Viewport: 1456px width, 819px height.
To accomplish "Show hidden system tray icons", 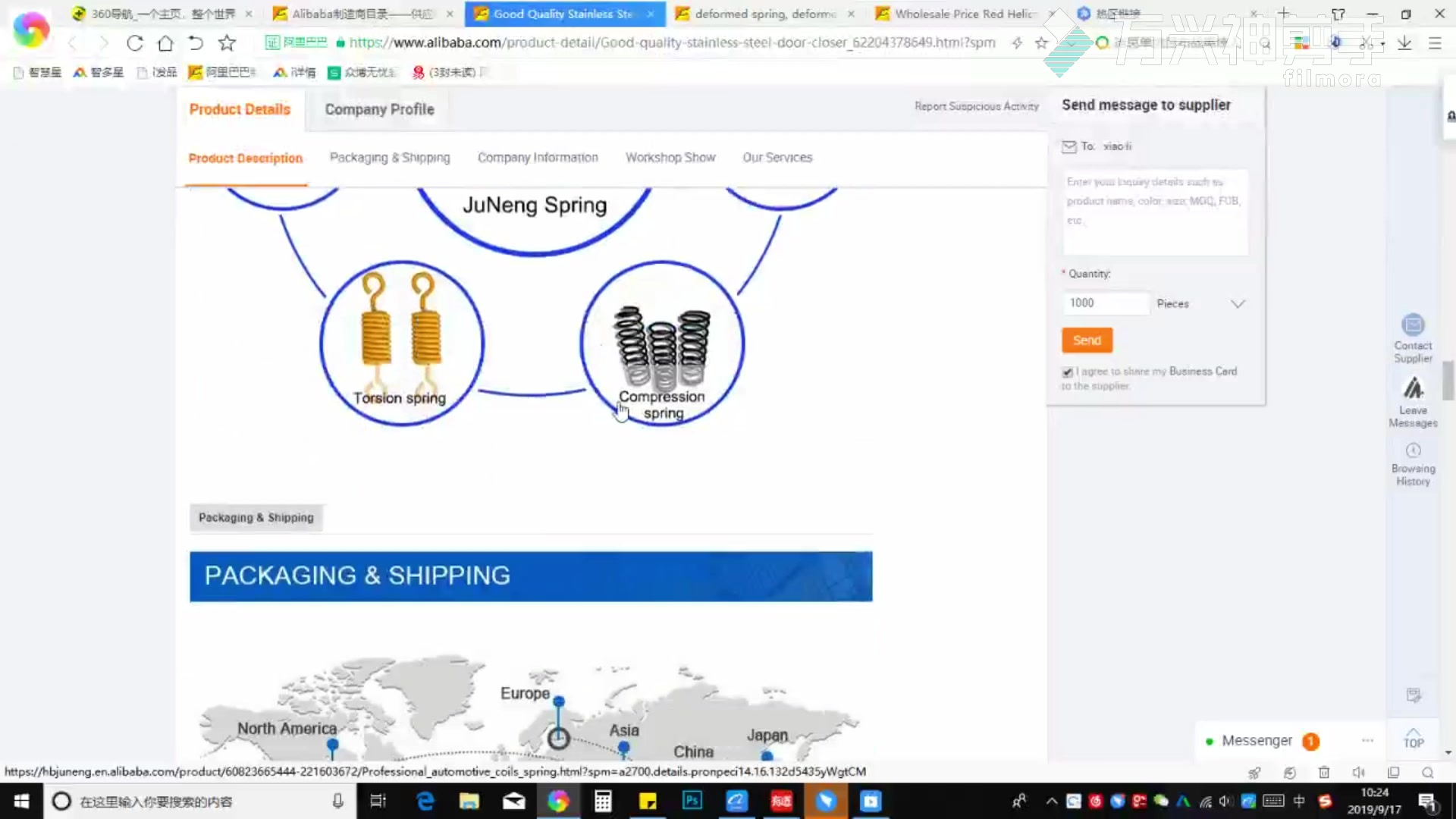I will pos(1052,801).
